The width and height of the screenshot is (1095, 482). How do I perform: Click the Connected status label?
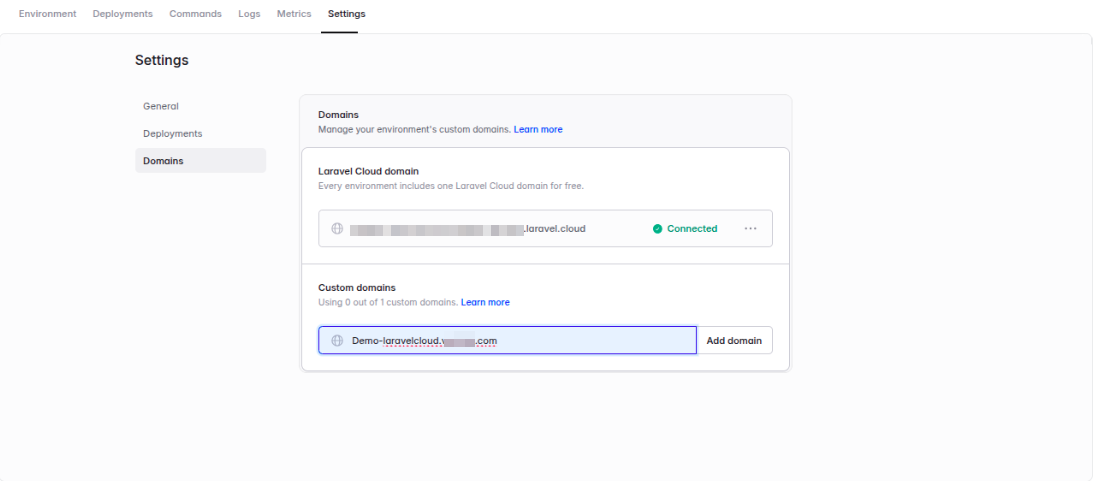tap(692, 228)
